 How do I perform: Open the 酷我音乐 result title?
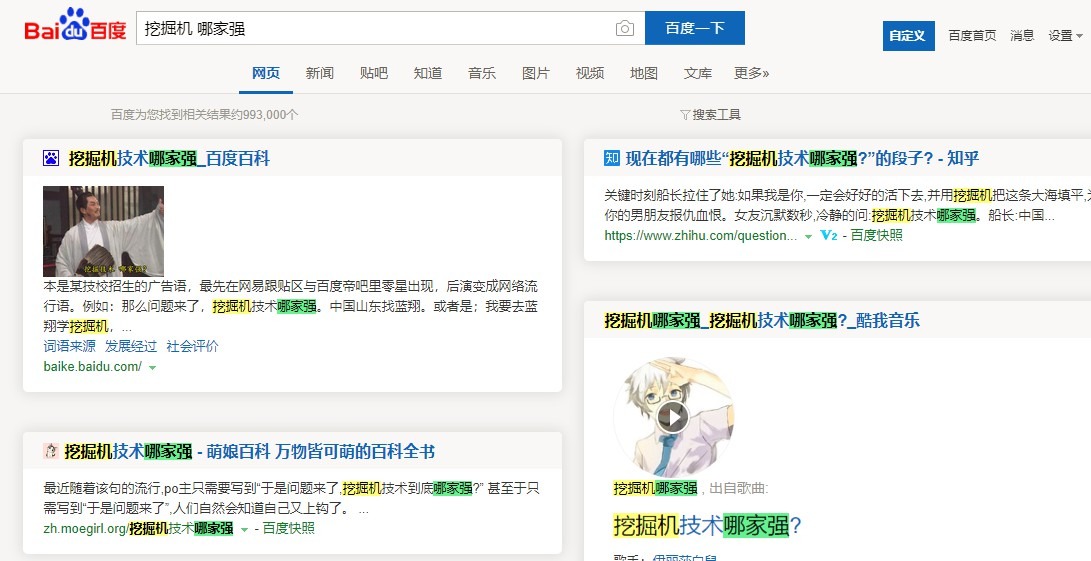[x=762, y=320]
